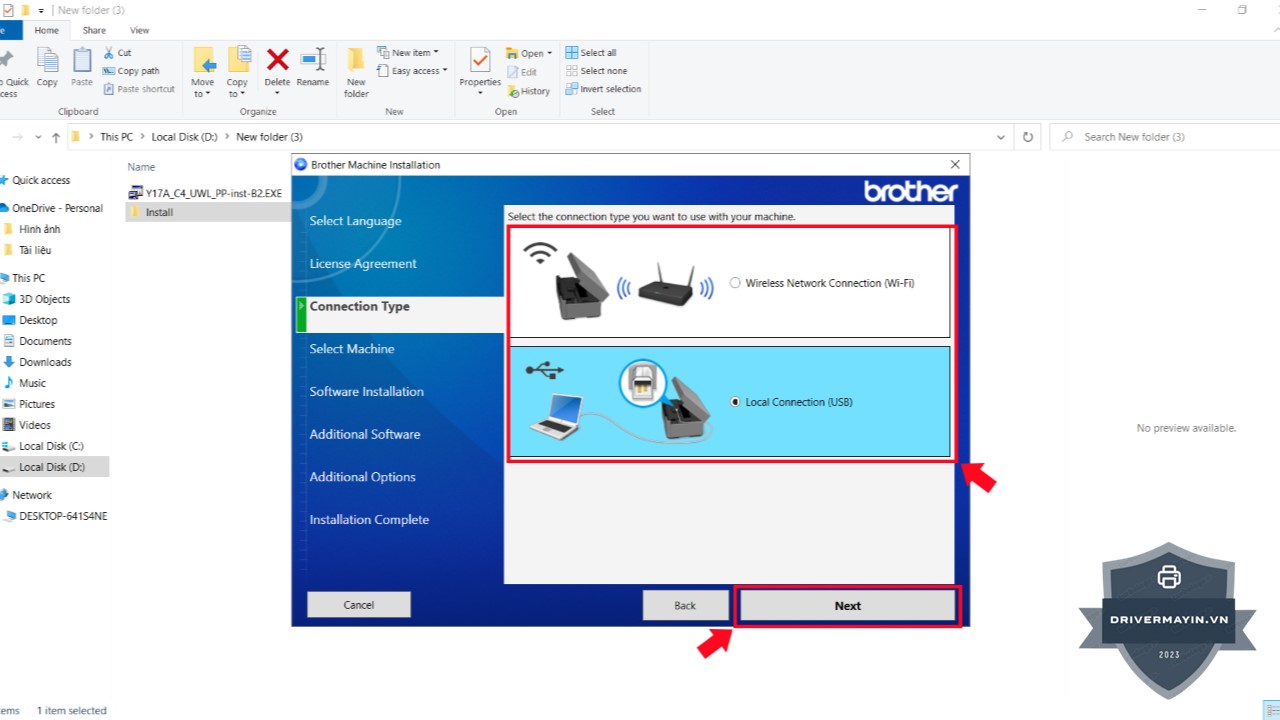This screenshot has width=1280, height=720.
Task: Click the Rename icon in ribbon
Action: click(x=313, y=62)
